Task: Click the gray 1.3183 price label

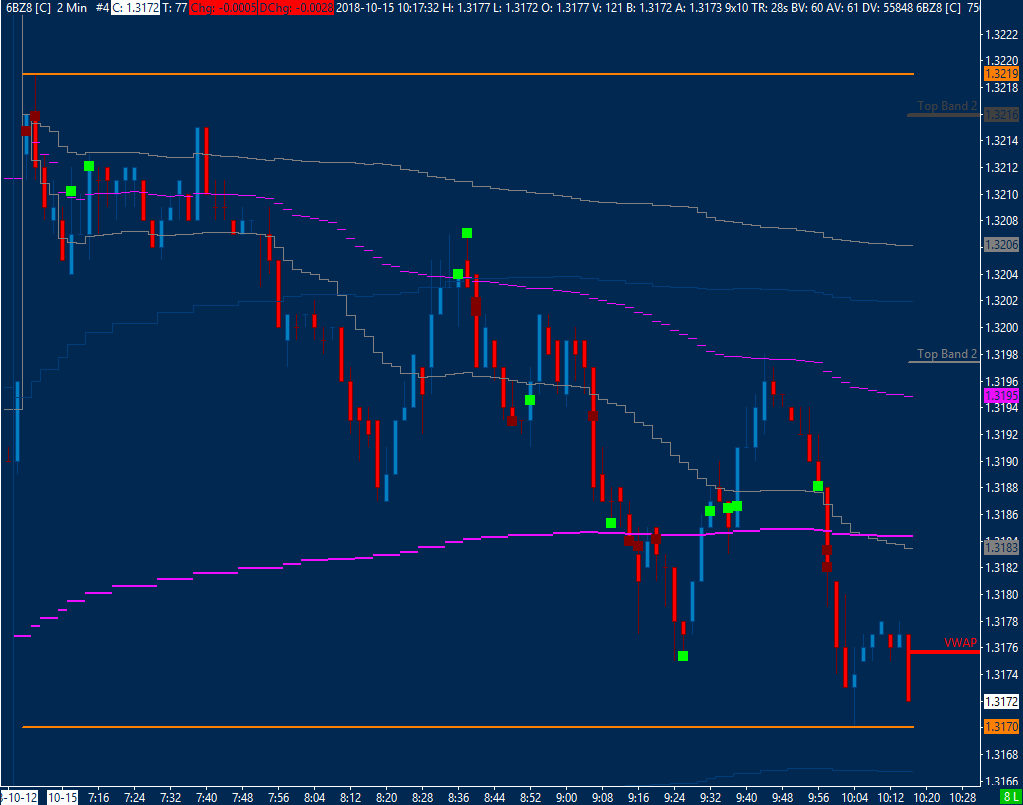Action: point(1001,547)
